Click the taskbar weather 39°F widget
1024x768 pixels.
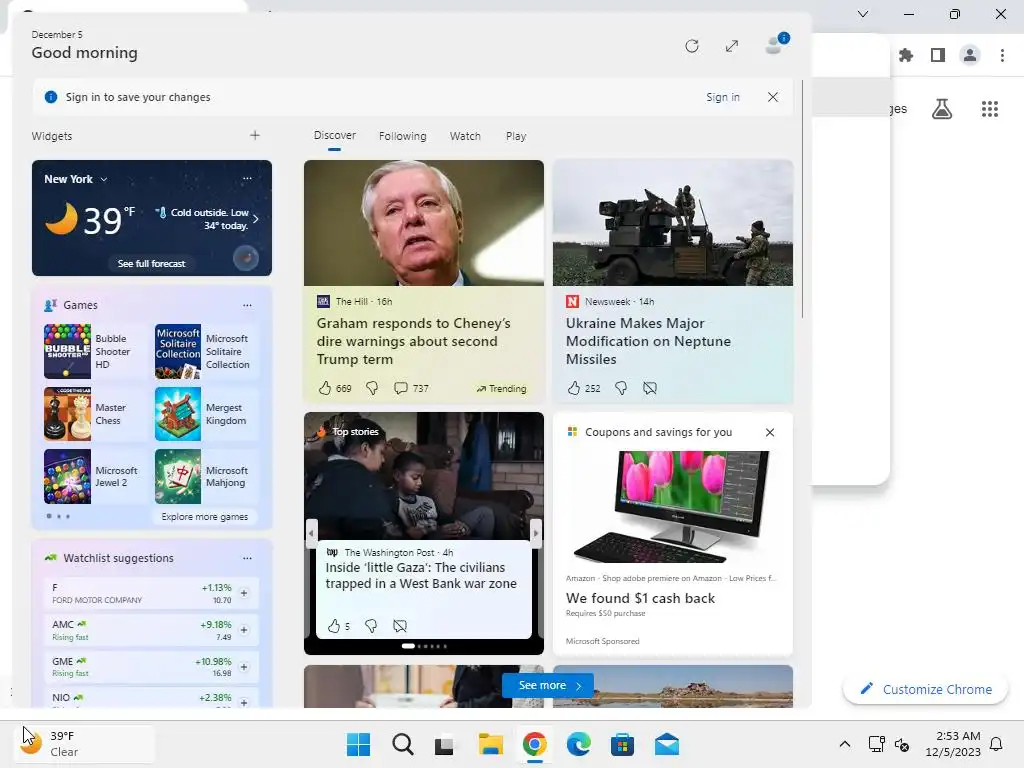click(x=84, y=743)
